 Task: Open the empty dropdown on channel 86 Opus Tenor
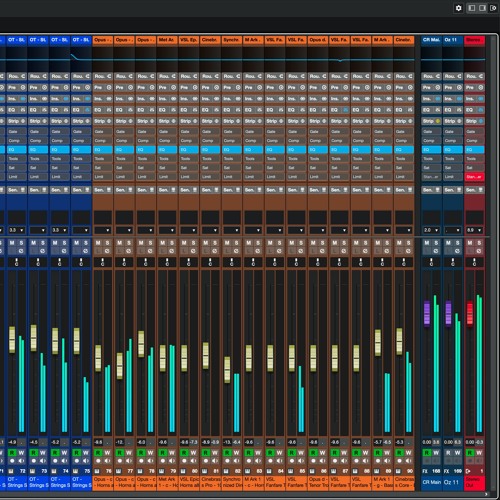(x=318, y=230)
